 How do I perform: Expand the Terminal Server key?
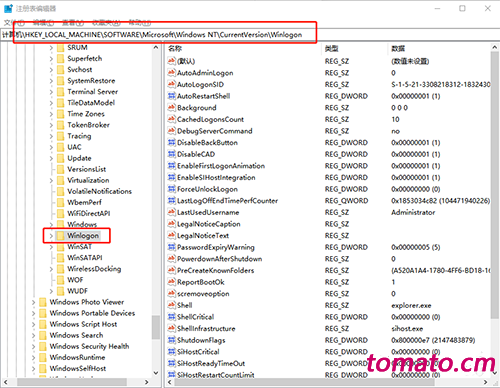coord(51,92)
